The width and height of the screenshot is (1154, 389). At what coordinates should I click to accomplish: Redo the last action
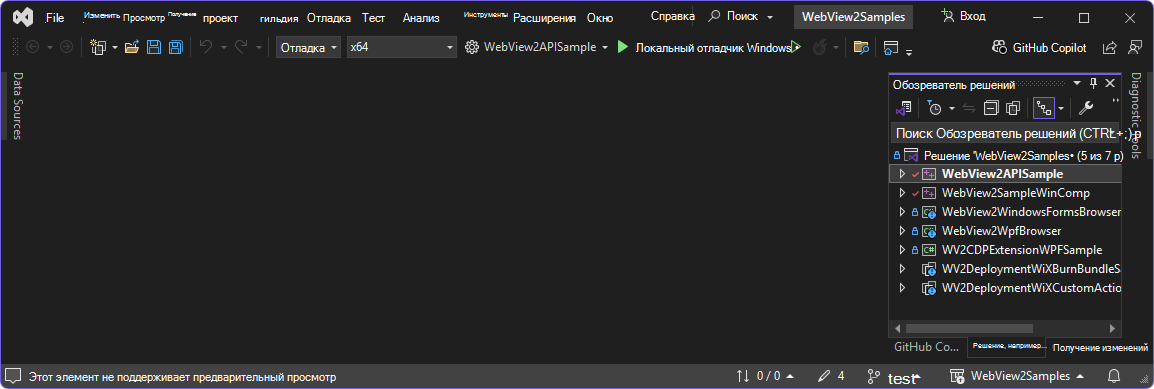[241, 48]
